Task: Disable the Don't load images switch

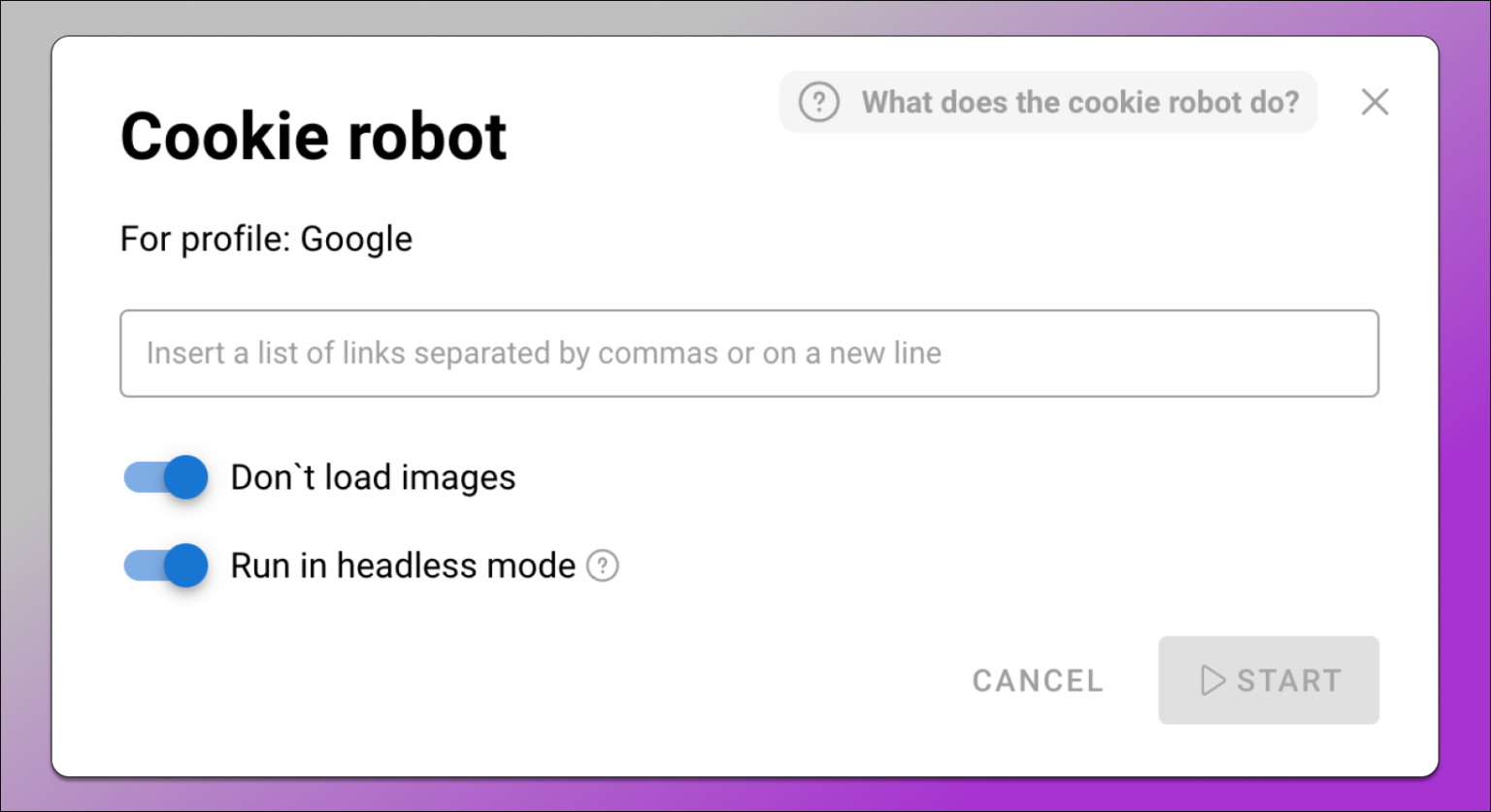Action: [x=166, y=477]
